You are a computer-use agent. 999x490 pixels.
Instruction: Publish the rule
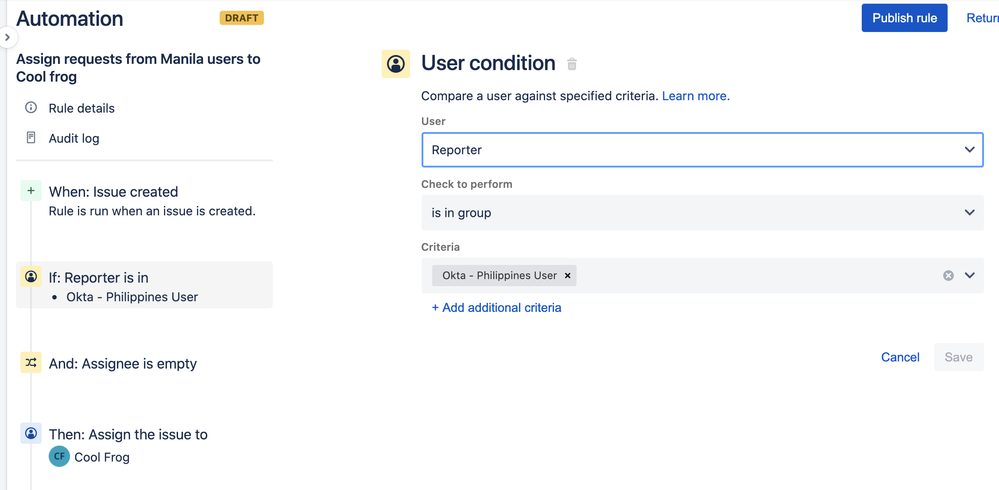point(904,18)
